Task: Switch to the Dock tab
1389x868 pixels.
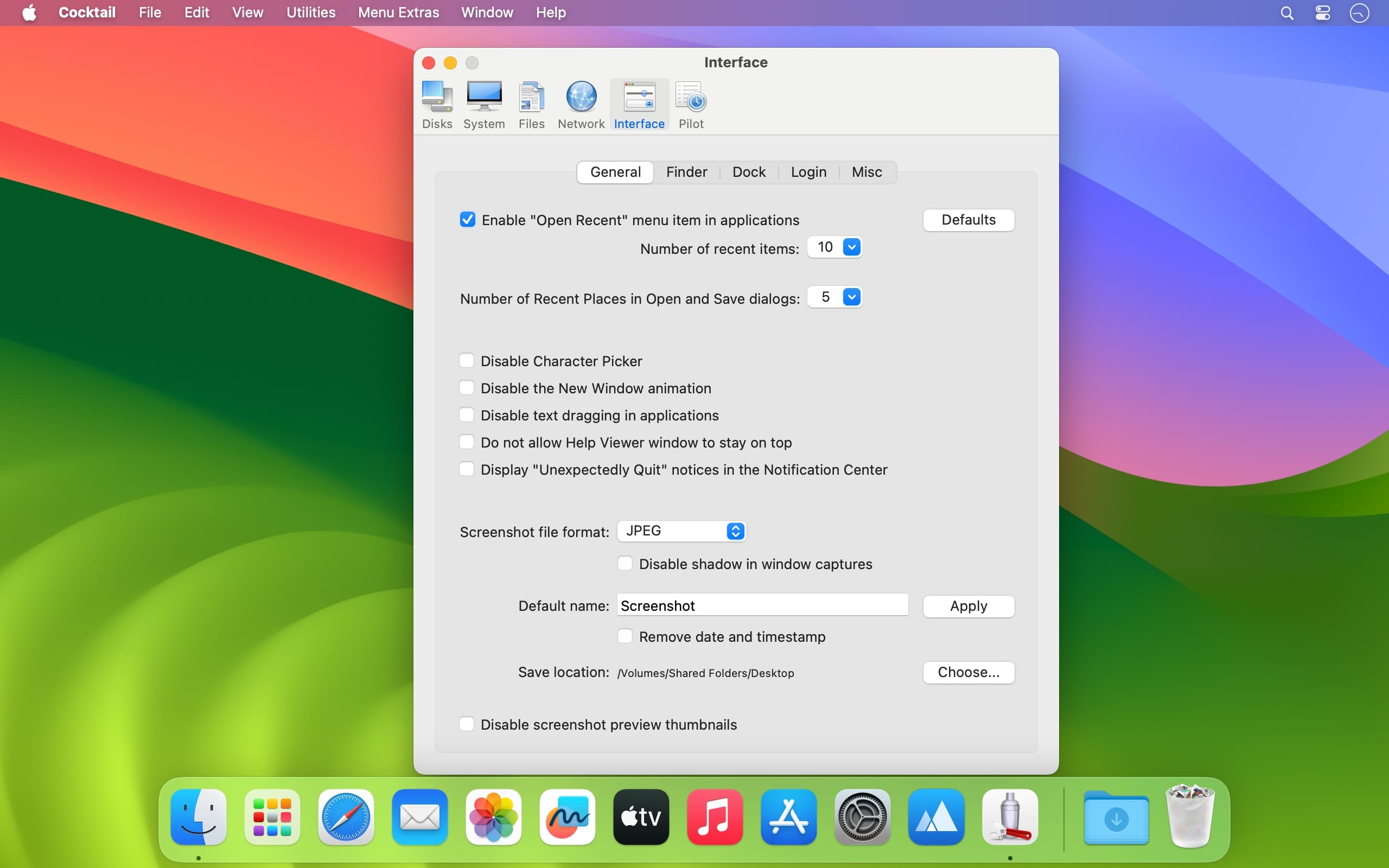Action: [x=749, y=172]
